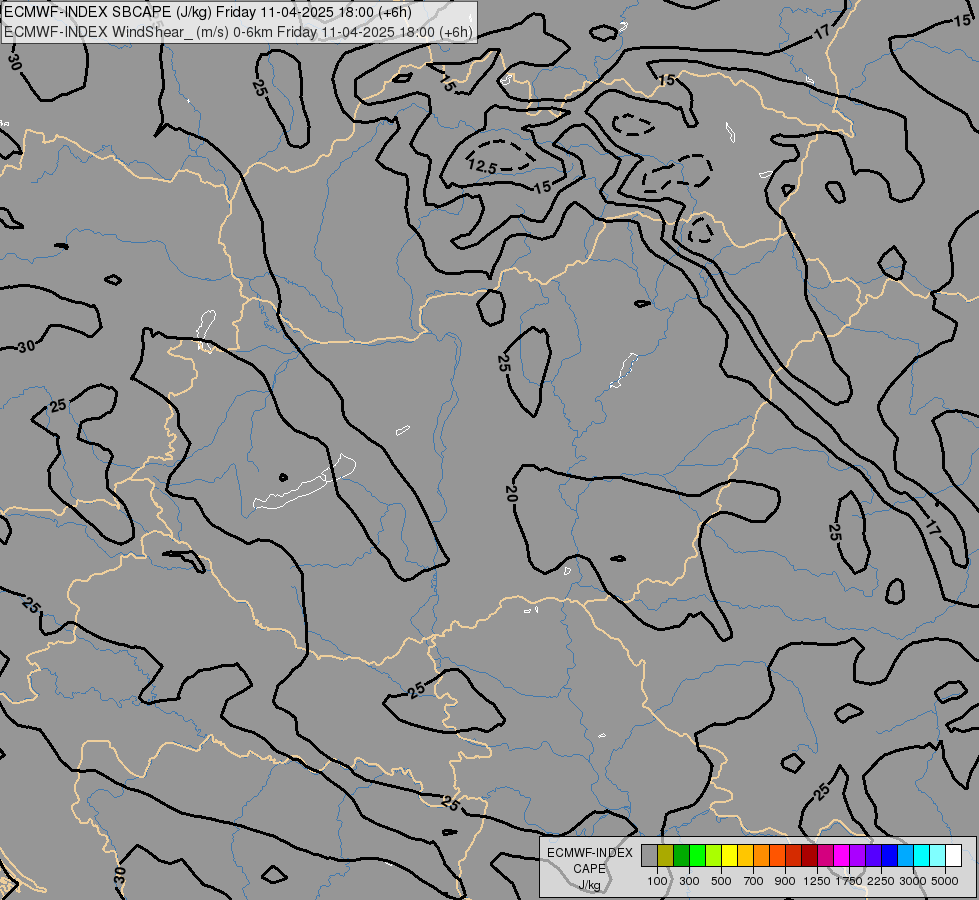Pick the purple swatch after the 1750 tick
The image size is (979, 900).
click(x=858, y=855)
